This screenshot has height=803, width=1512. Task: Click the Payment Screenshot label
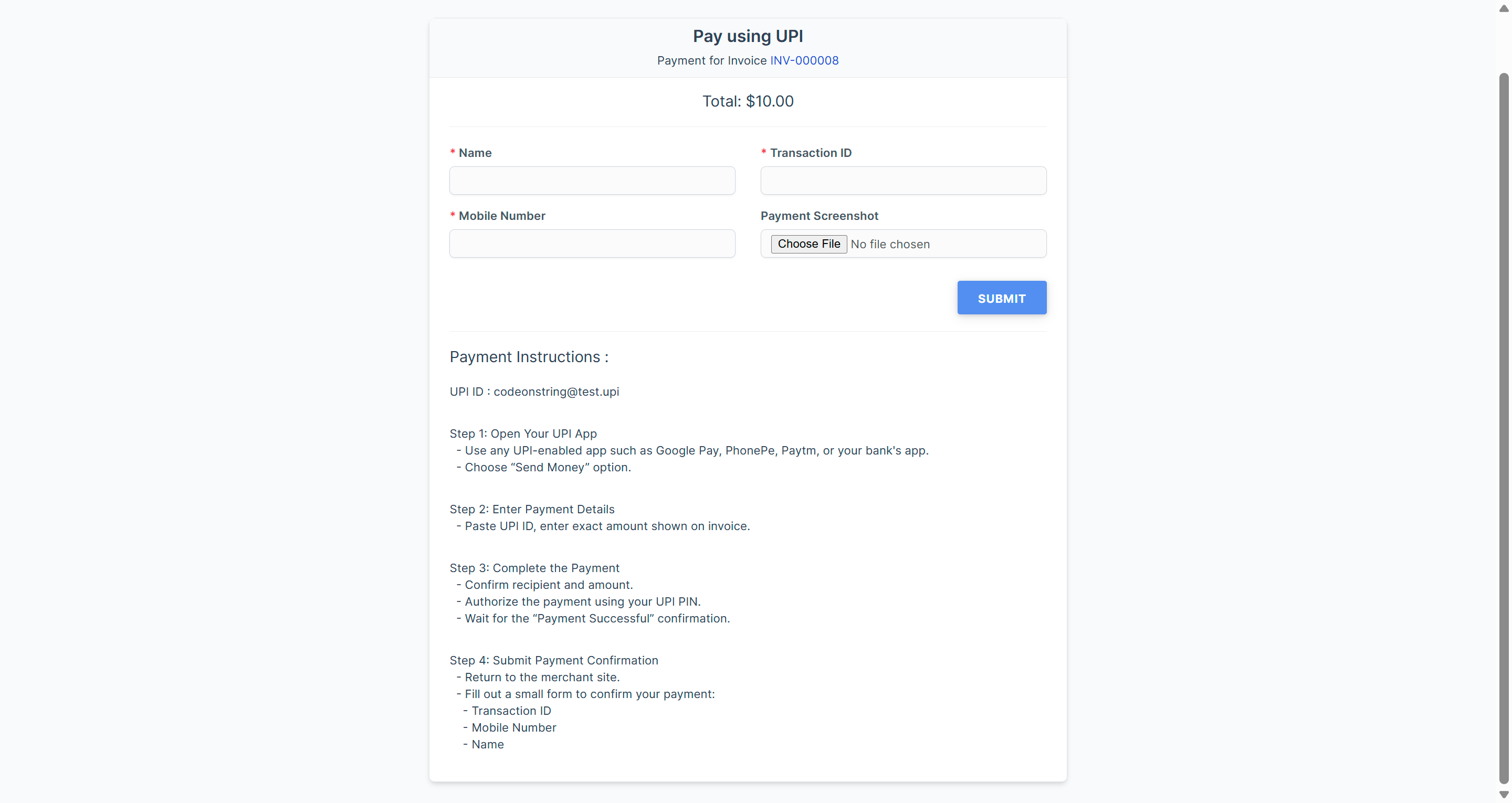point(820,216)
